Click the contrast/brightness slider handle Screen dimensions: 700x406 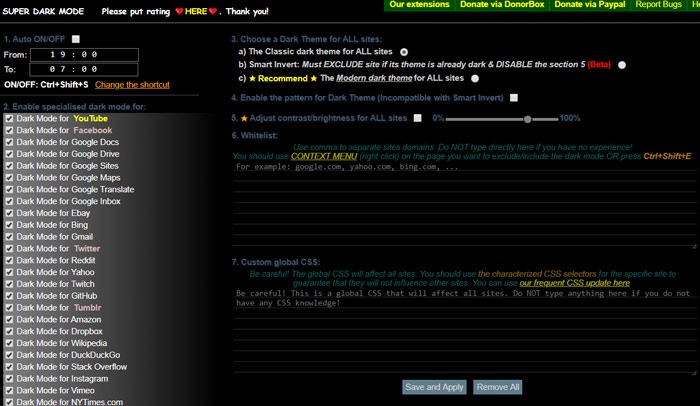click(x=528, y=119)
